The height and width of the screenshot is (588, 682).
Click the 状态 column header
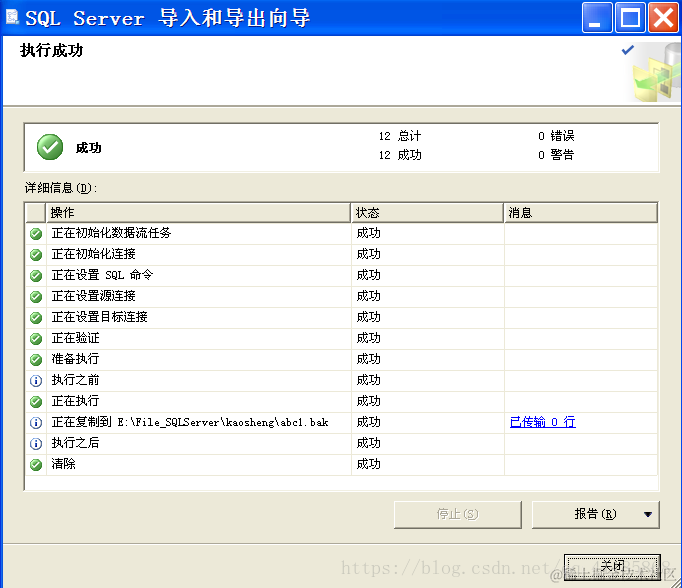(427, 213)
